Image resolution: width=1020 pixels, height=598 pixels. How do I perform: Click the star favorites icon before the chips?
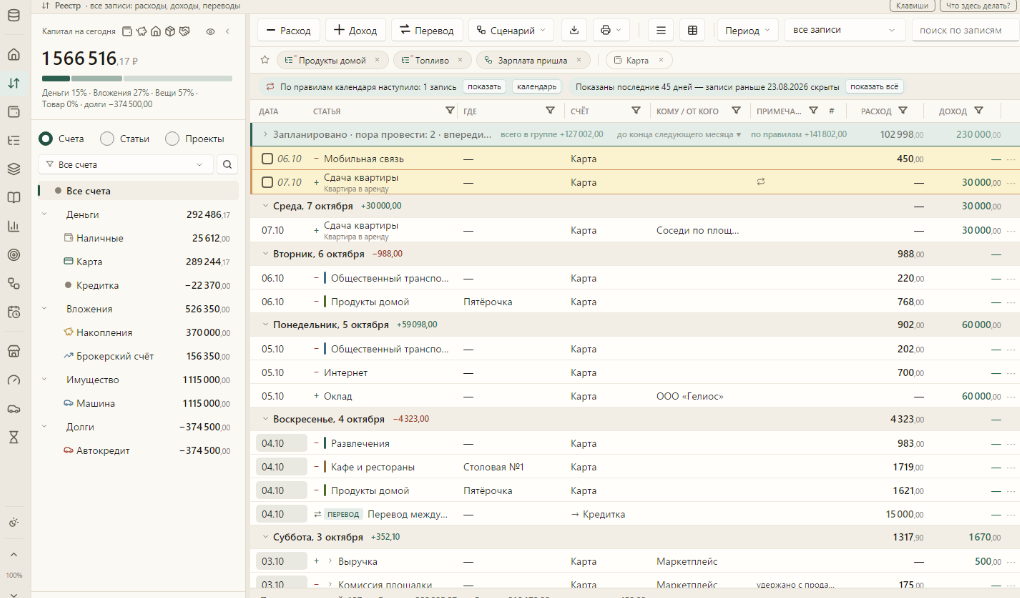pos(265,60)
